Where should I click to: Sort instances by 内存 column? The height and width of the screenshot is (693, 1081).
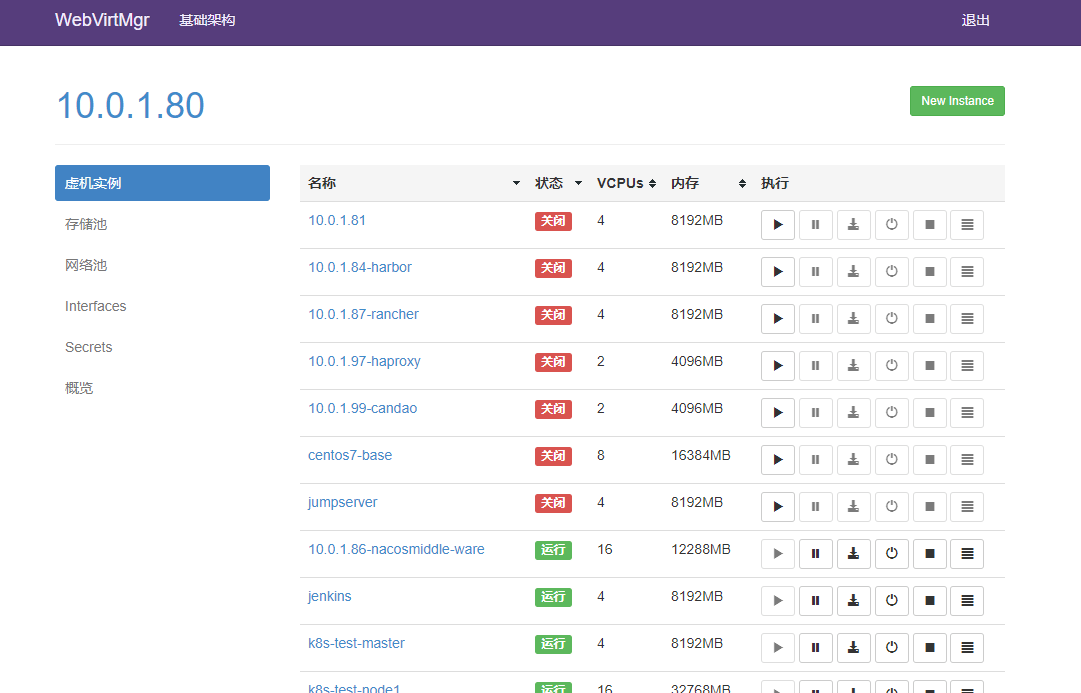point(742,184)
